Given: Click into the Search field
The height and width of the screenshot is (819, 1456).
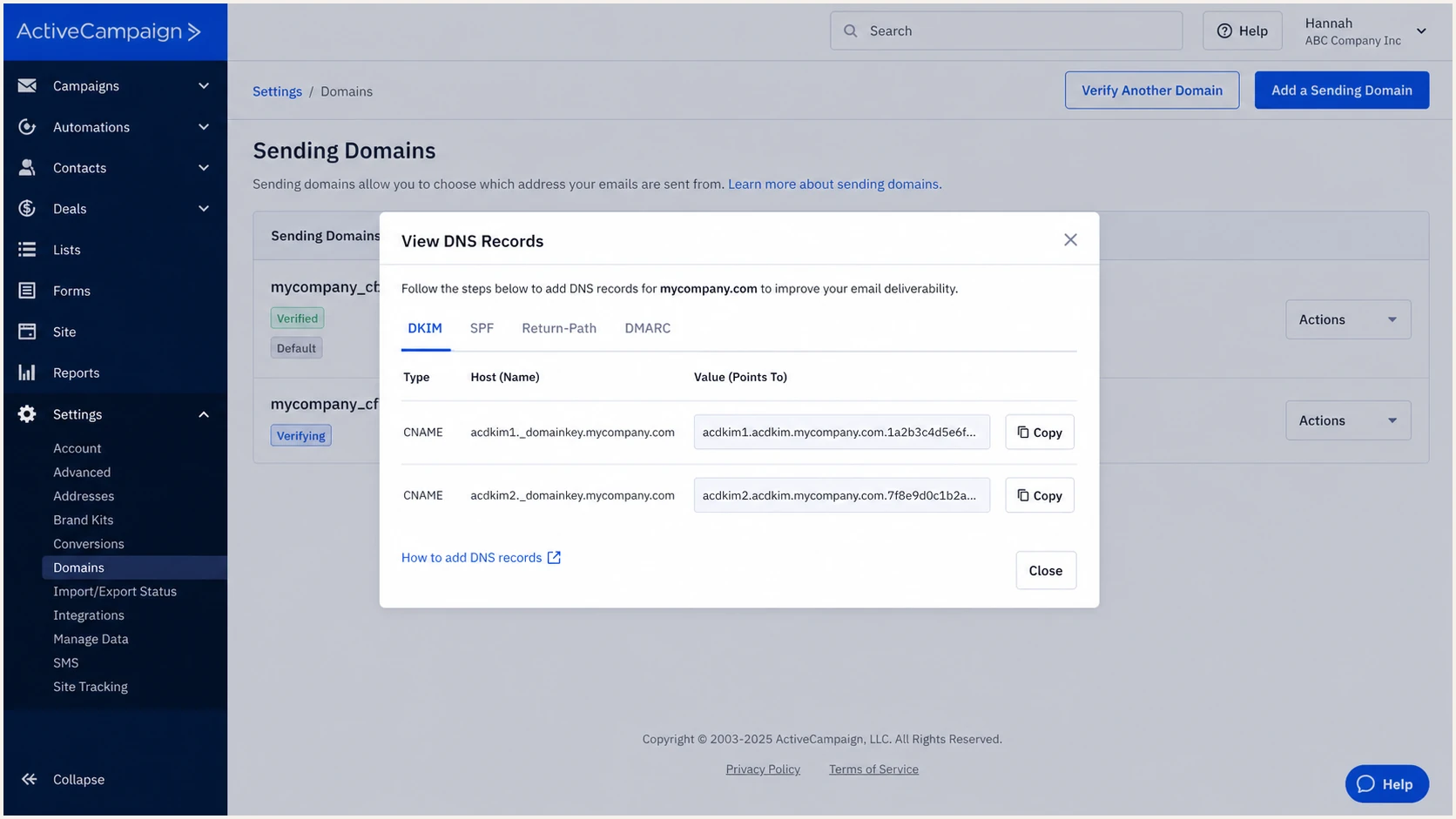Looking at the screenshot, I should click(x=1007, y=30).
